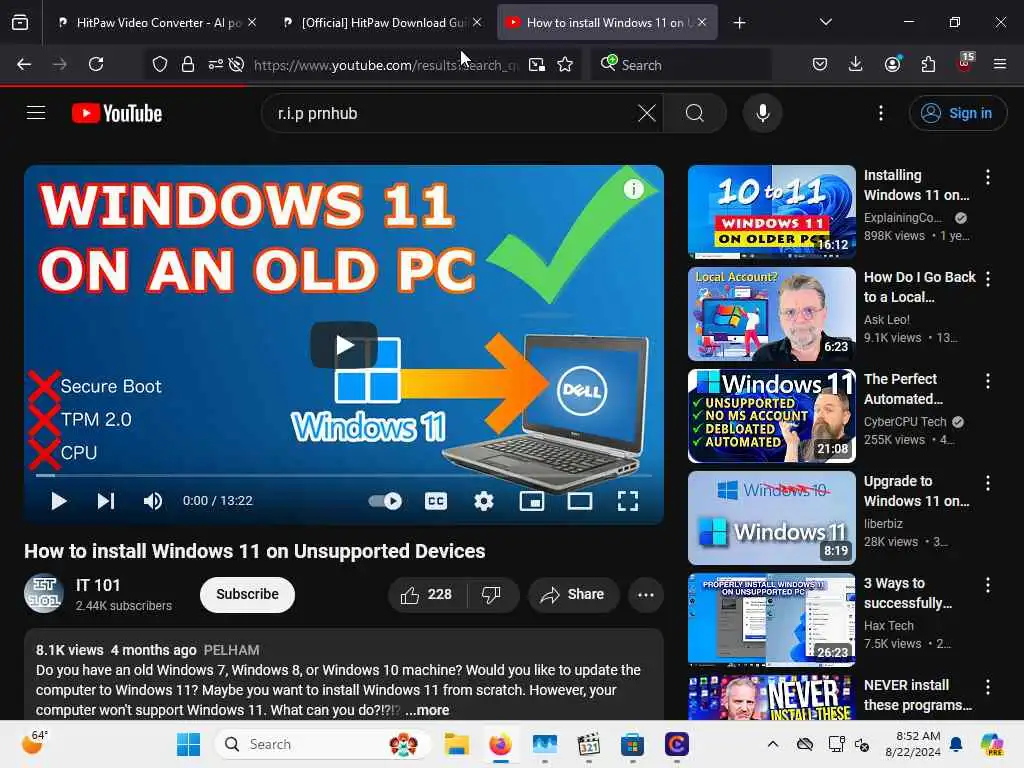Open a new browser tab
The width and height of the screenshot is (1024, 768).
739,23
